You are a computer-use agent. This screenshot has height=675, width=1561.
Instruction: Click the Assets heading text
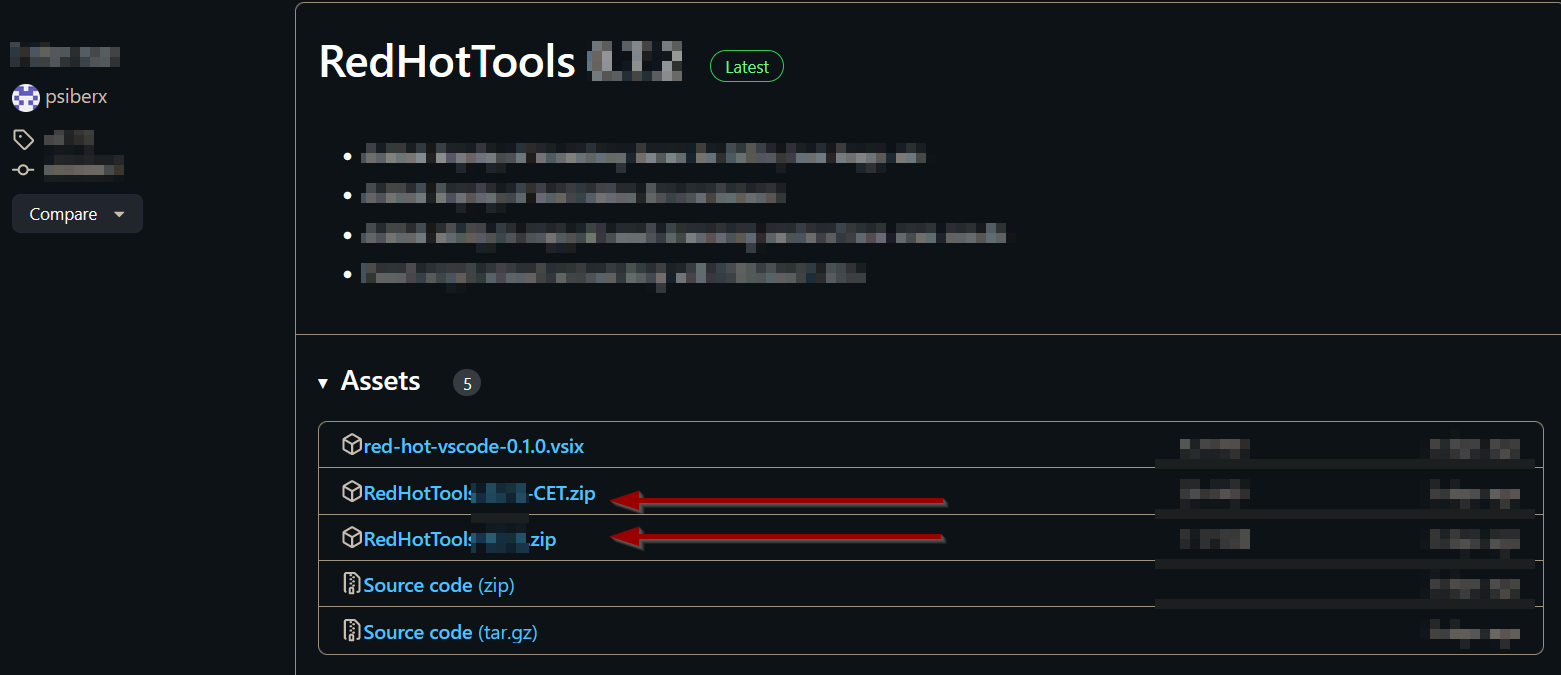[380, 381]
